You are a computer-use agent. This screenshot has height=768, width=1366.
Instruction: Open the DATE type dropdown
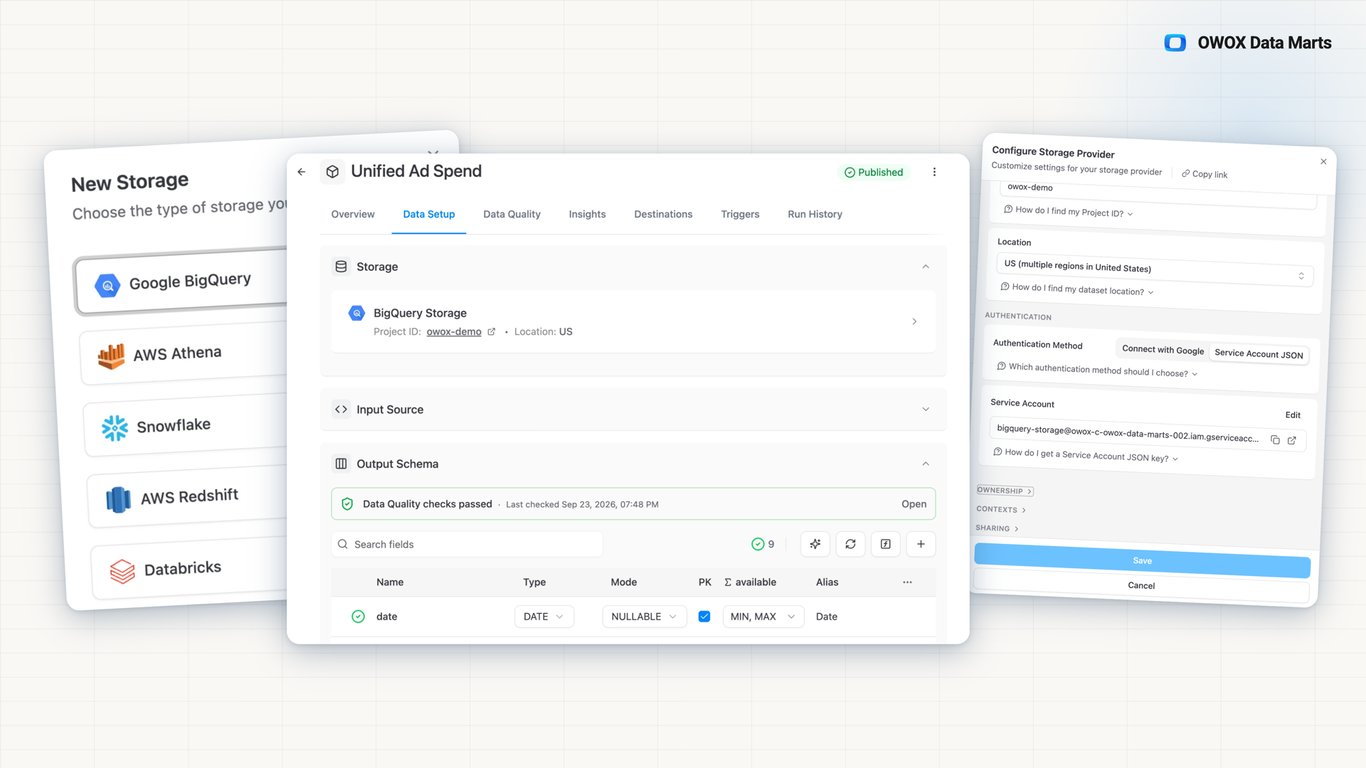(x=544, y=616)
